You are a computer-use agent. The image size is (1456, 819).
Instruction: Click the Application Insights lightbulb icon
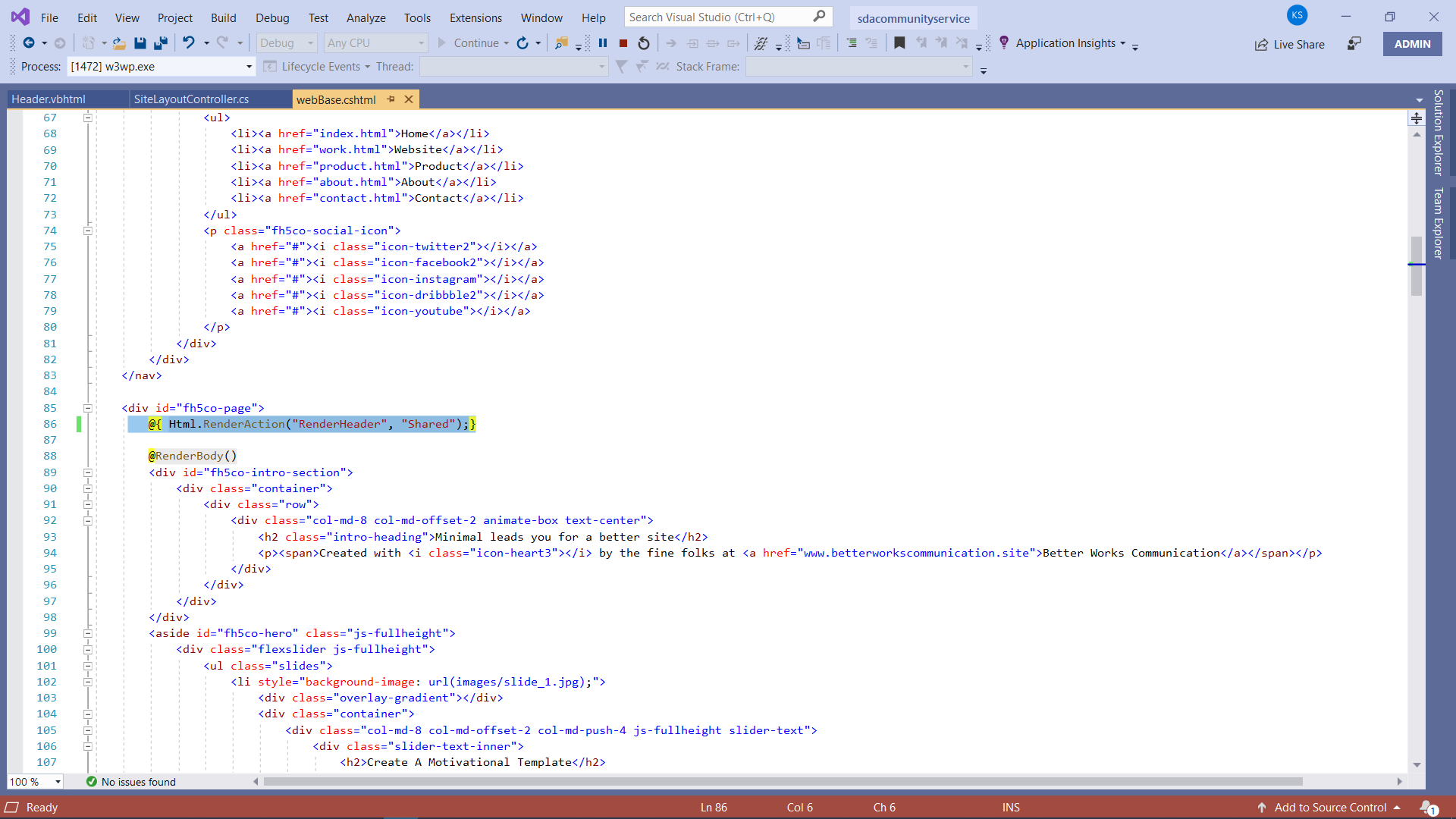tap(1004, 43)
